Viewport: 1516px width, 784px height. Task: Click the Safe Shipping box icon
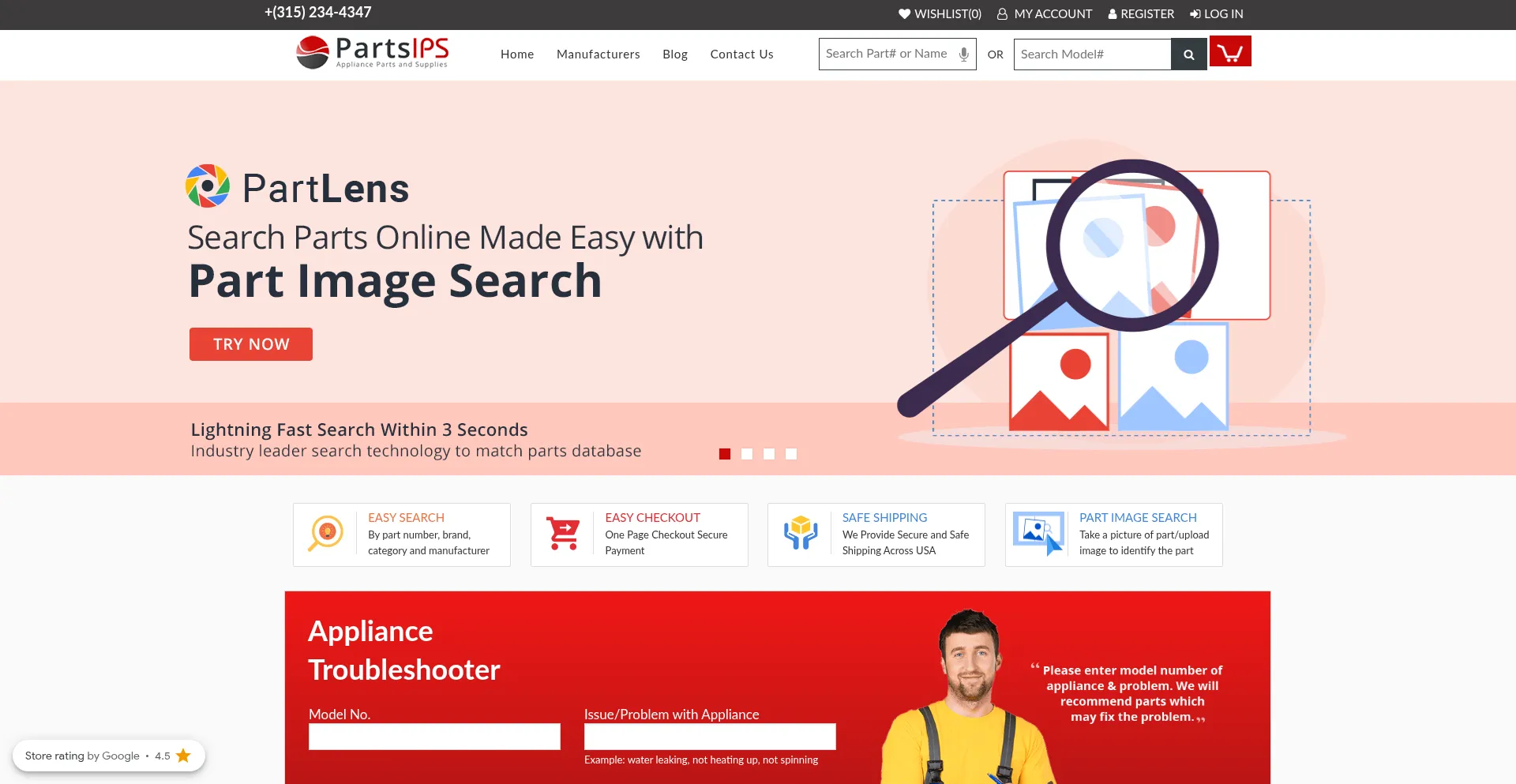tap(800, 534)
